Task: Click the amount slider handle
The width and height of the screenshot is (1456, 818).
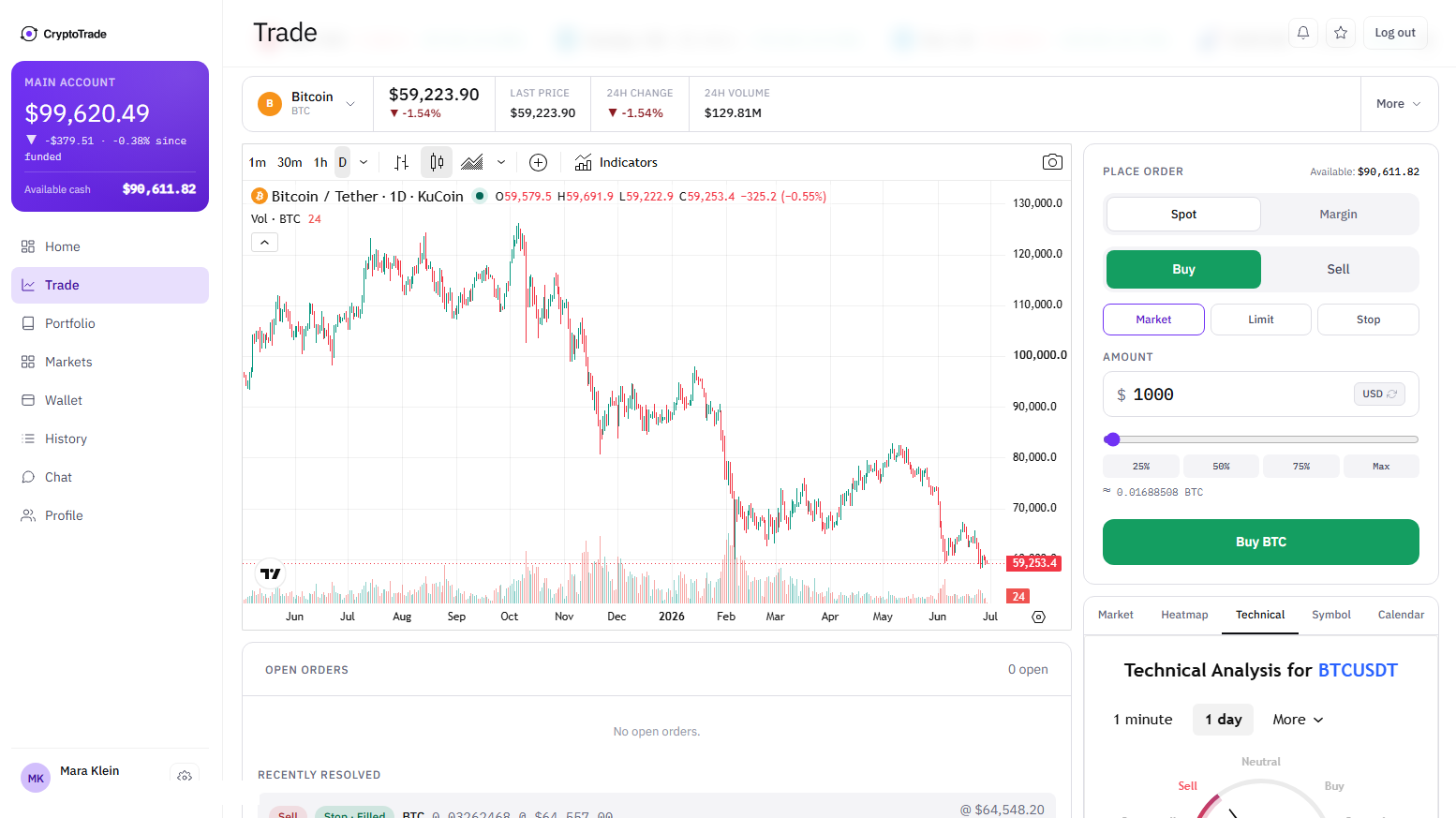Action: [x=1112, y=439]
